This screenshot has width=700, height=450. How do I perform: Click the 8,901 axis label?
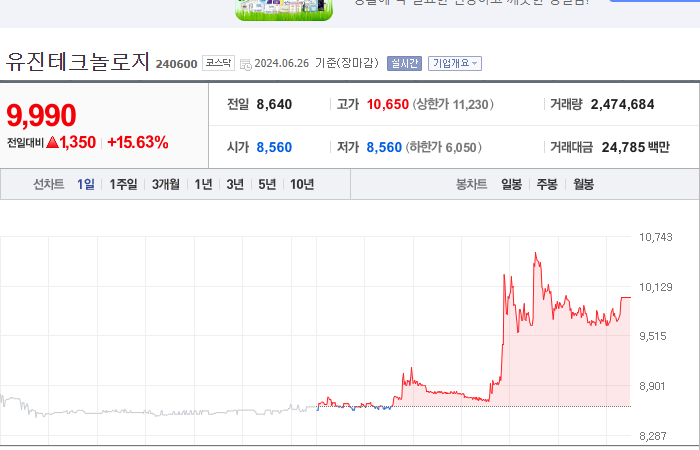tap(652, 386)
